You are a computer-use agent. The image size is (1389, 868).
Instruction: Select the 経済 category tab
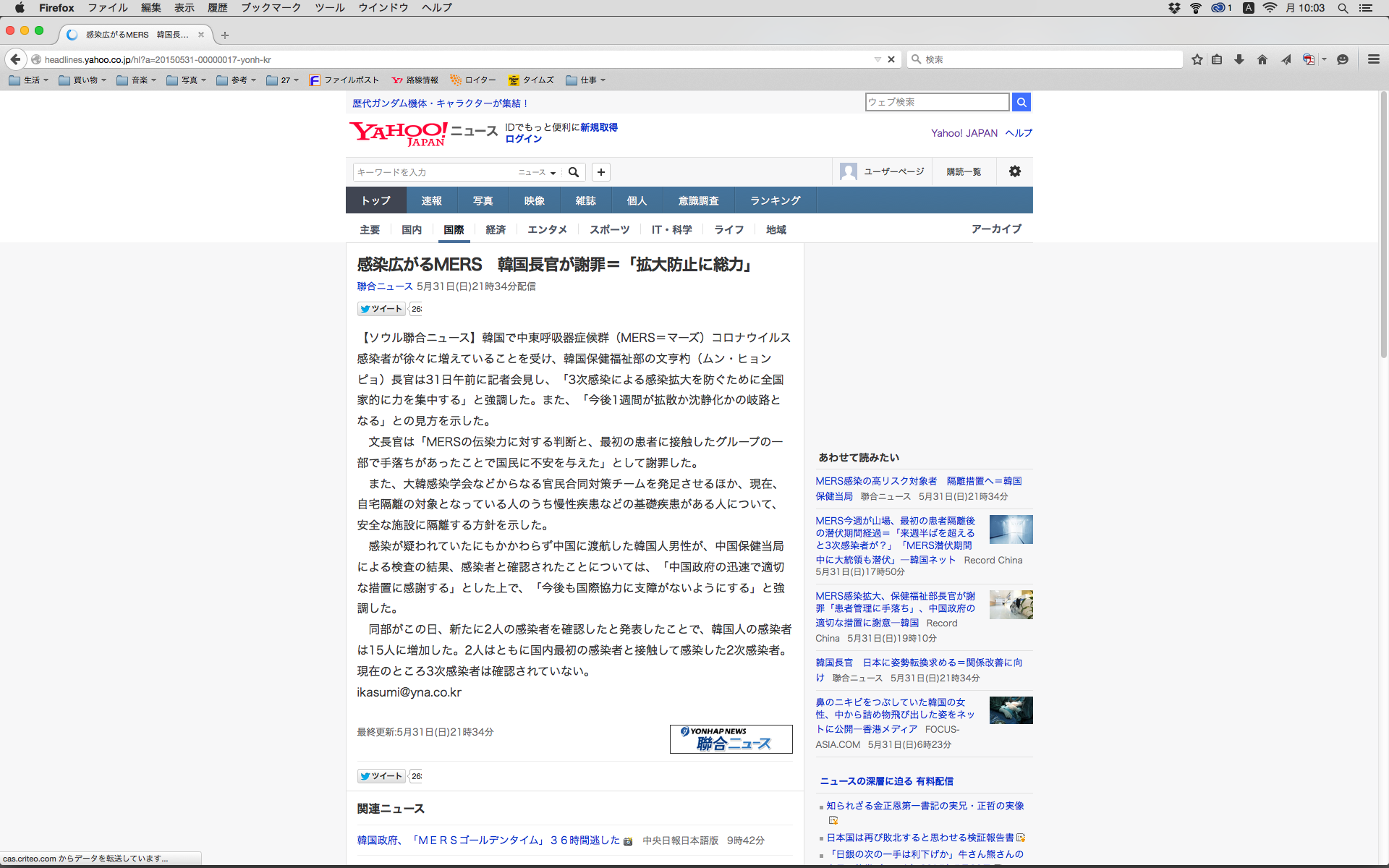tap(496, 229)
